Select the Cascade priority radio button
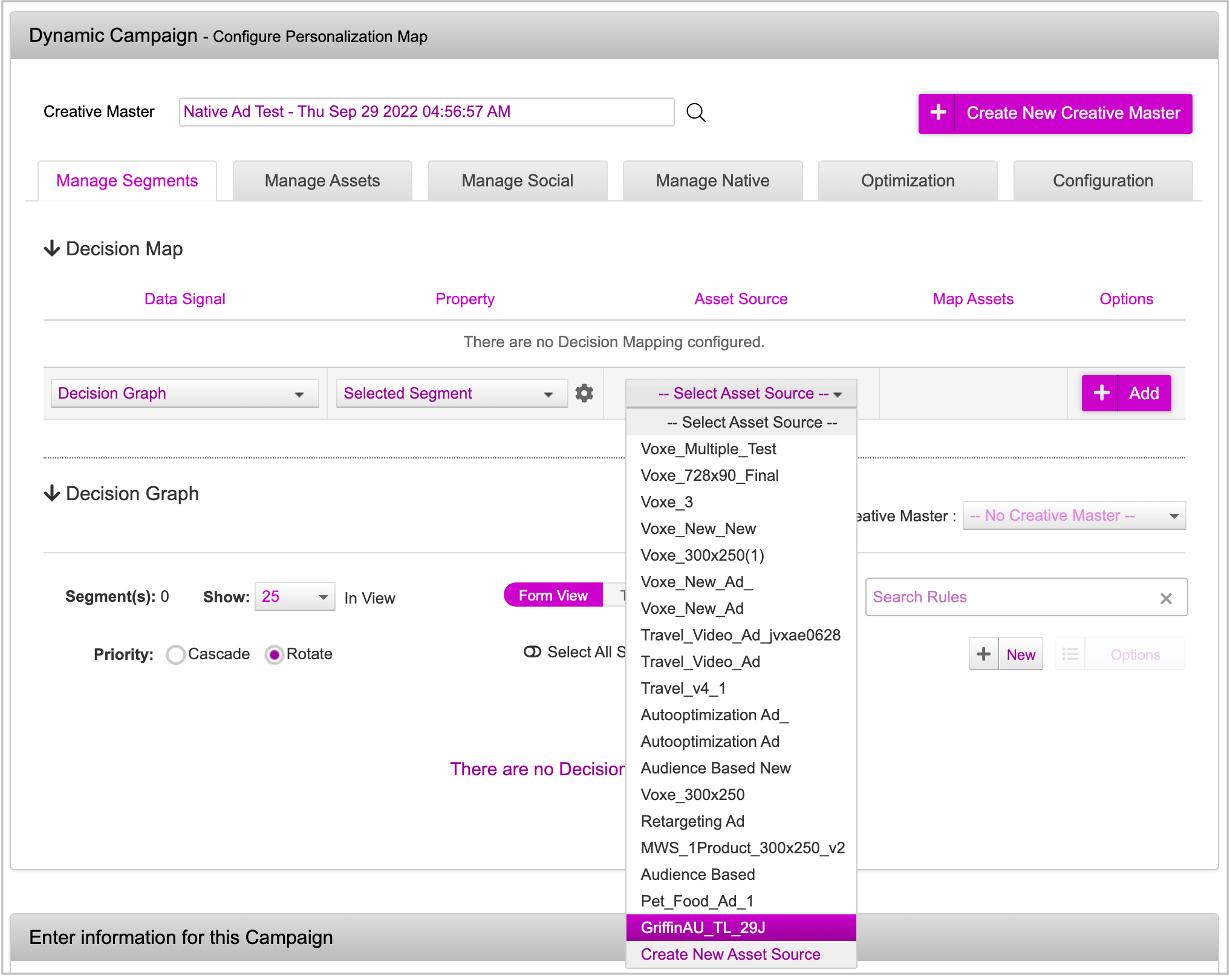The height and width of the screenshot is (976, 1230). 176,655
